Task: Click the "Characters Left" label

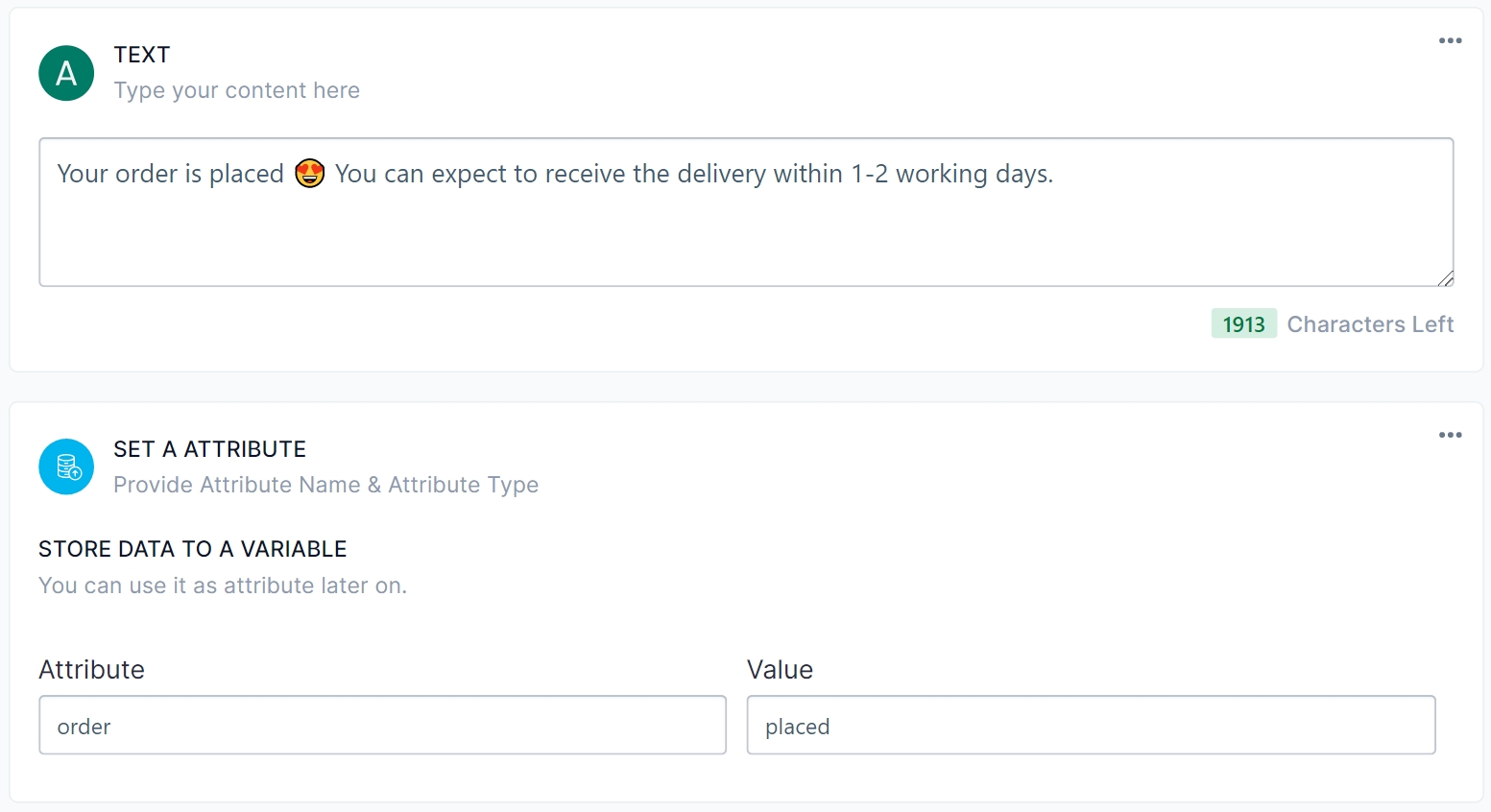Action: click(1370, 324)
